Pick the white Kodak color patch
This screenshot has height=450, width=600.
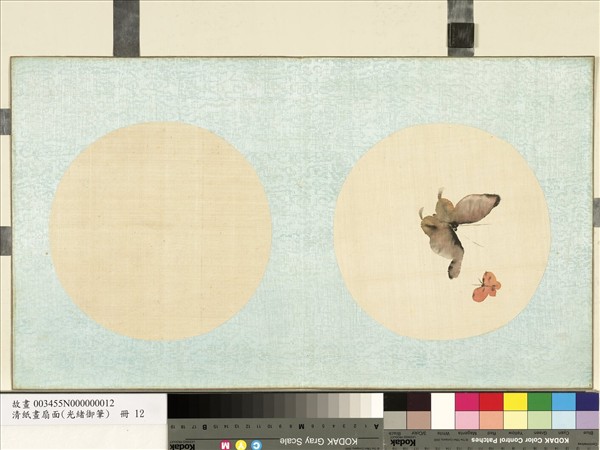443,401
